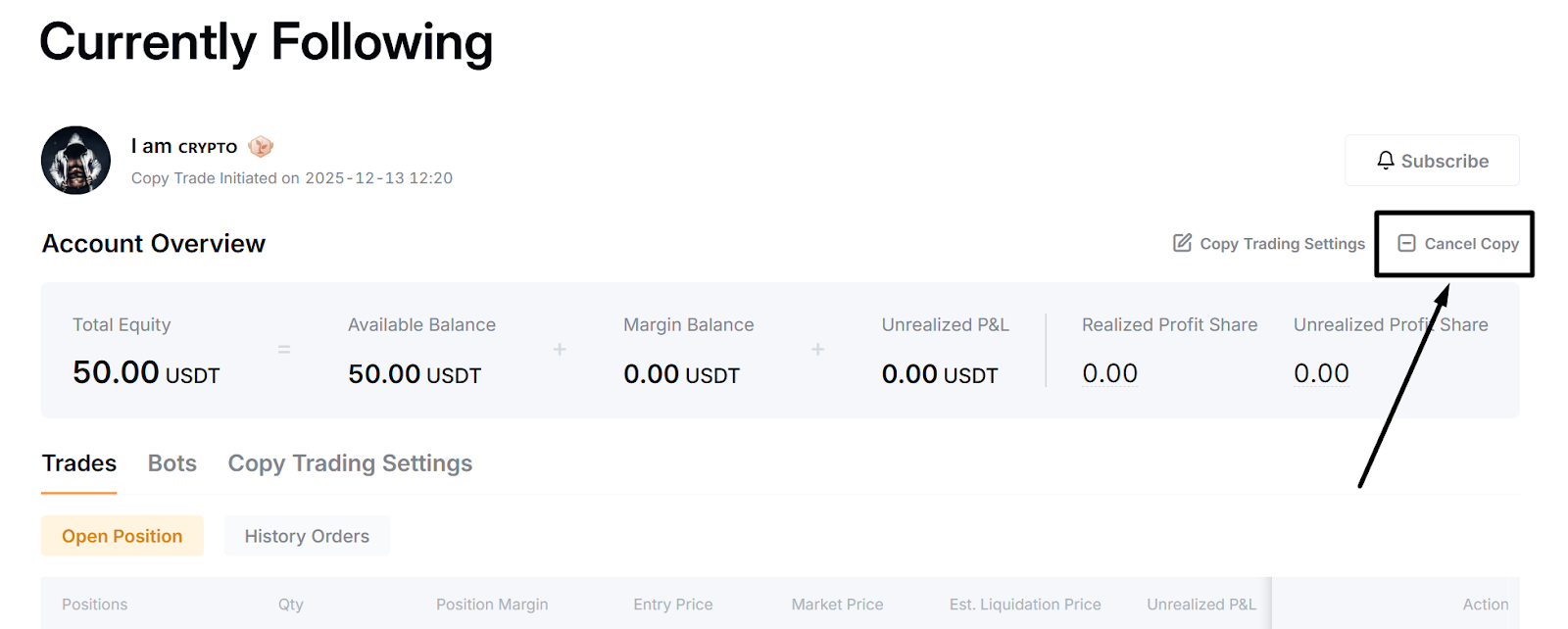Click the underlined Unrealized Profit Share value
Viewport: 1568px width, 629px height.
pyautogui.click(x=1319, y=372)
